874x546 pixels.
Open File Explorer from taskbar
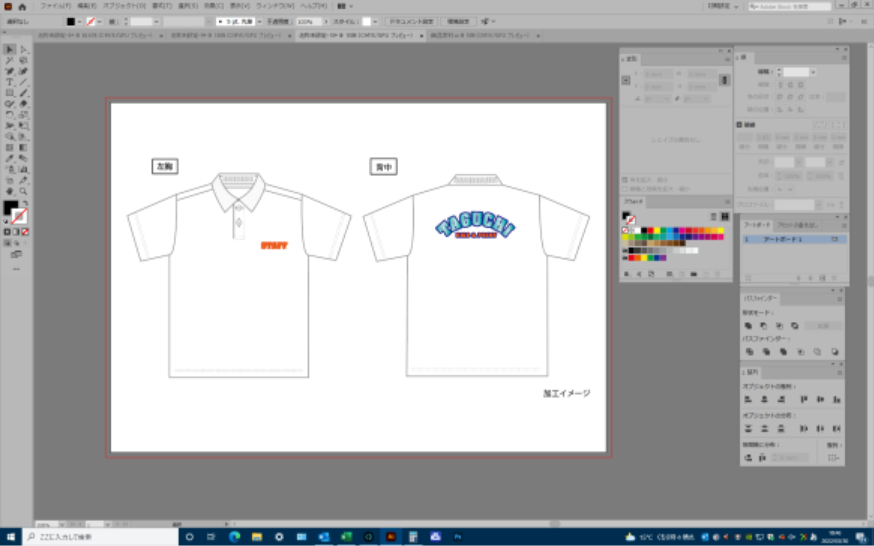pyautogui.click(x=256, y=537)
